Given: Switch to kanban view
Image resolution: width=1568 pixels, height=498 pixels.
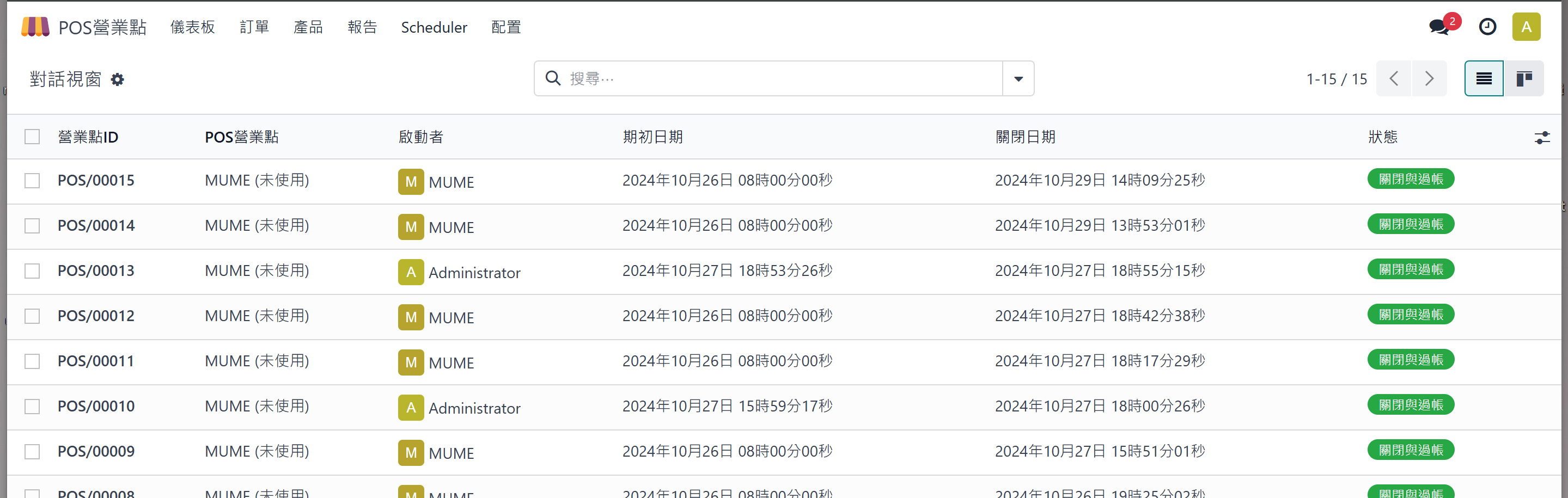Looking at the screenshot, I should (x=1524, y=78).
